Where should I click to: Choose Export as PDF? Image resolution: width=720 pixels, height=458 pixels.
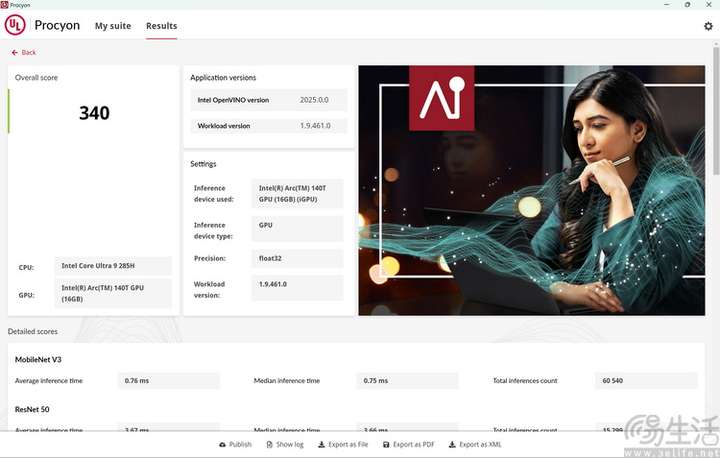coord(413,445)
